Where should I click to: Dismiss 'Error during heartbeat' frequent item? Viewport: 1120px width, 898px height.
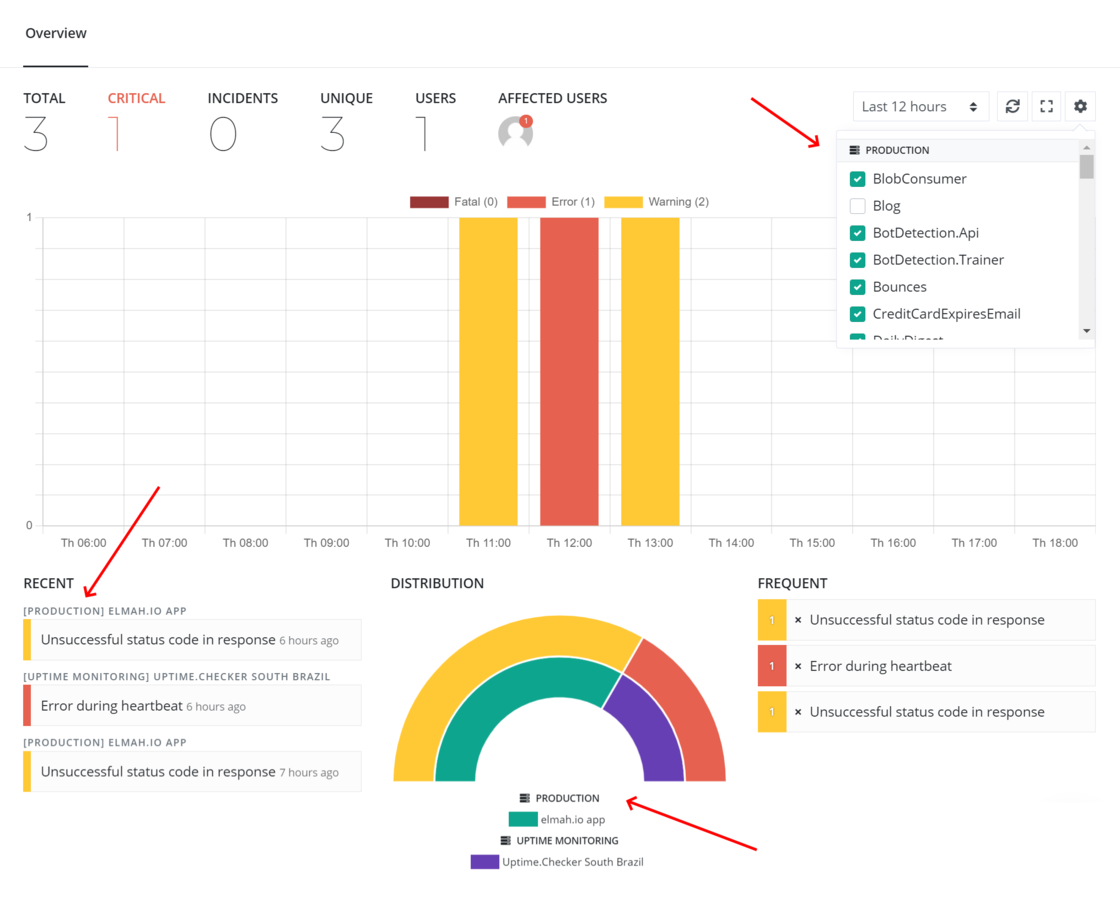[798, 666]
